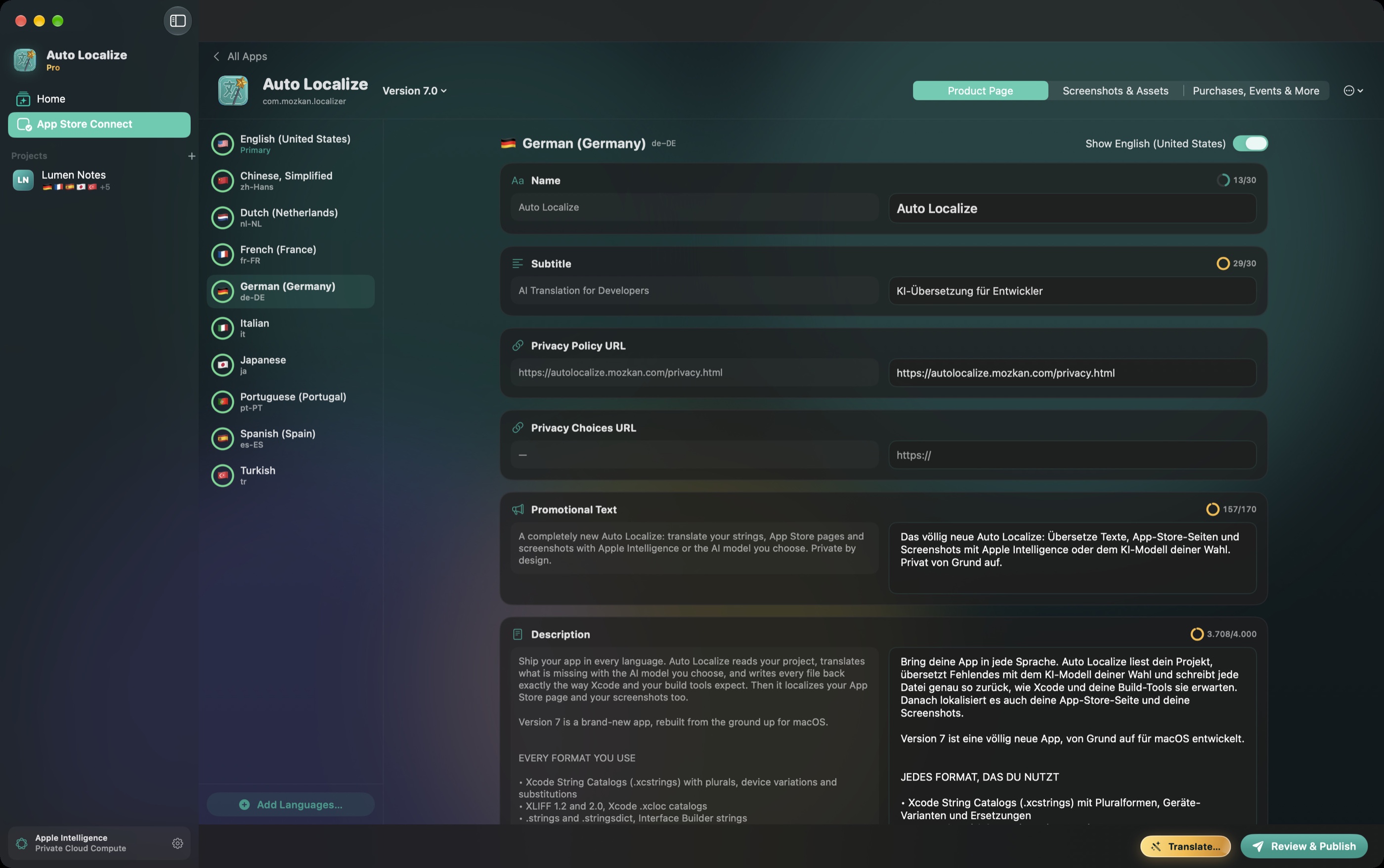Image resolution: width=1384 pixels, height=868 pixels.
Task: Select Portuguese (Portugal) language
Action: (291, 402)
